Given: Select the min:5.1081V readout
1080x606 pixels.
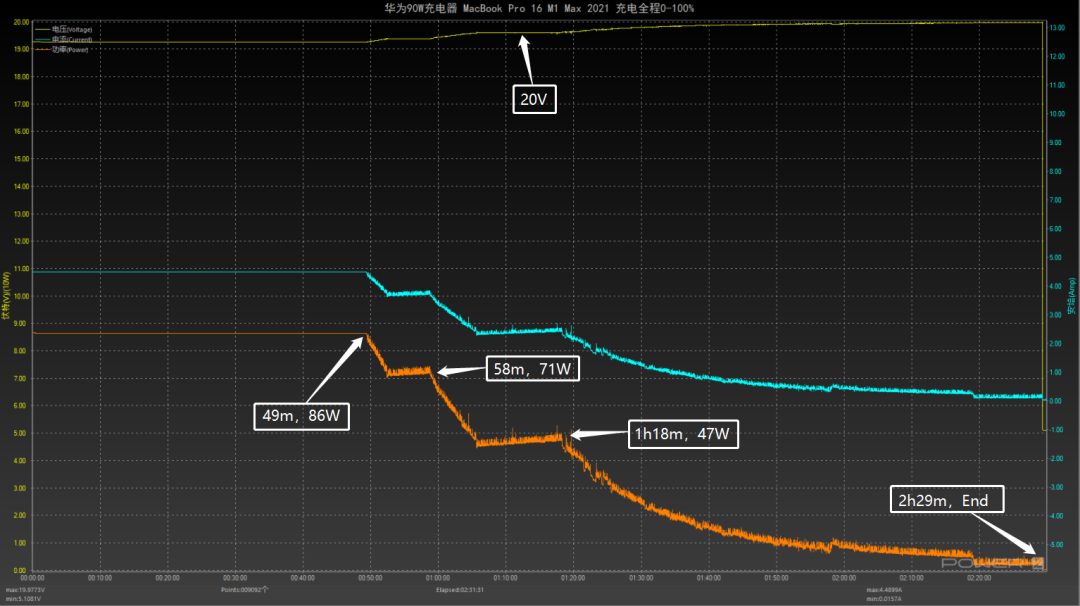Looking at the screenshot, I should coord(23,599).
